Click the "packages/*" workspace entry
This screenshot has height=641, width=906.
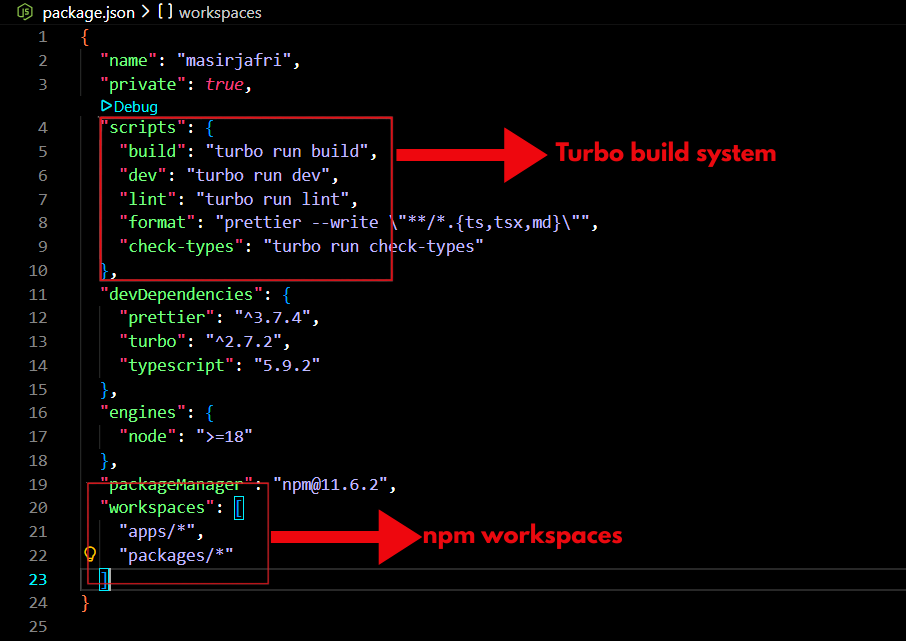pyautogui.click(x=176, y=555)
